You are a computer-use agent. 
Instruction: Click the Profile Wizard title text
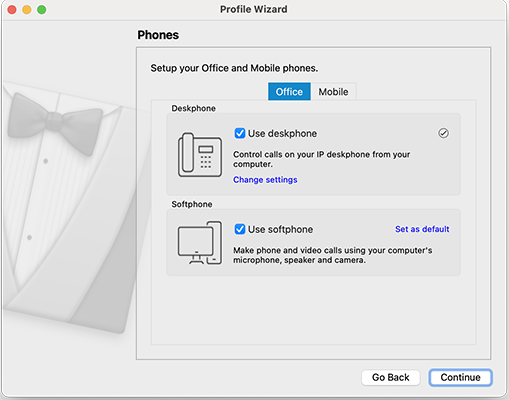(254, 9)
